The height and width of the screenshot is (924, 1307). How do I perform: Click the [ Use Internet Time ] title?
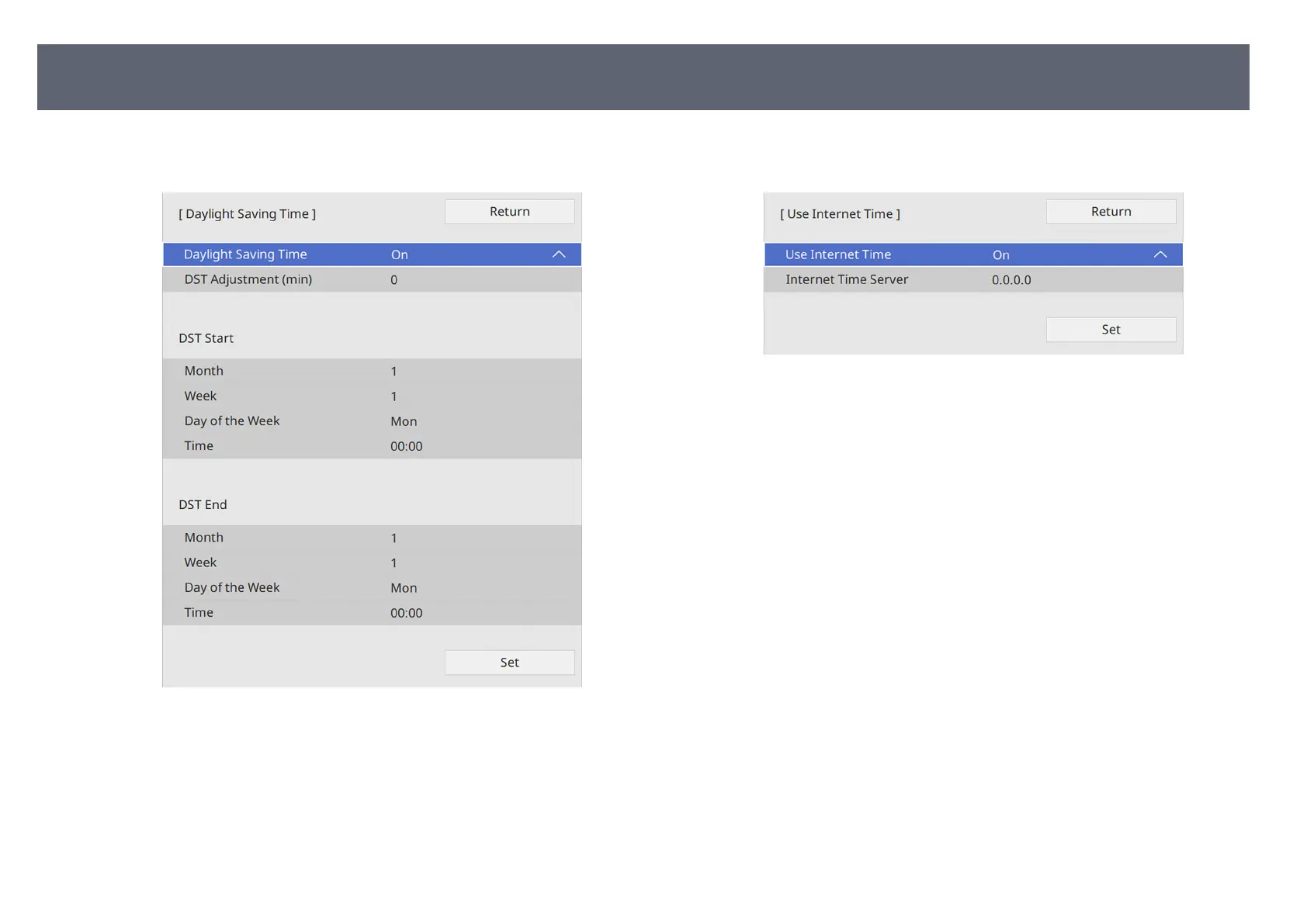840,214
